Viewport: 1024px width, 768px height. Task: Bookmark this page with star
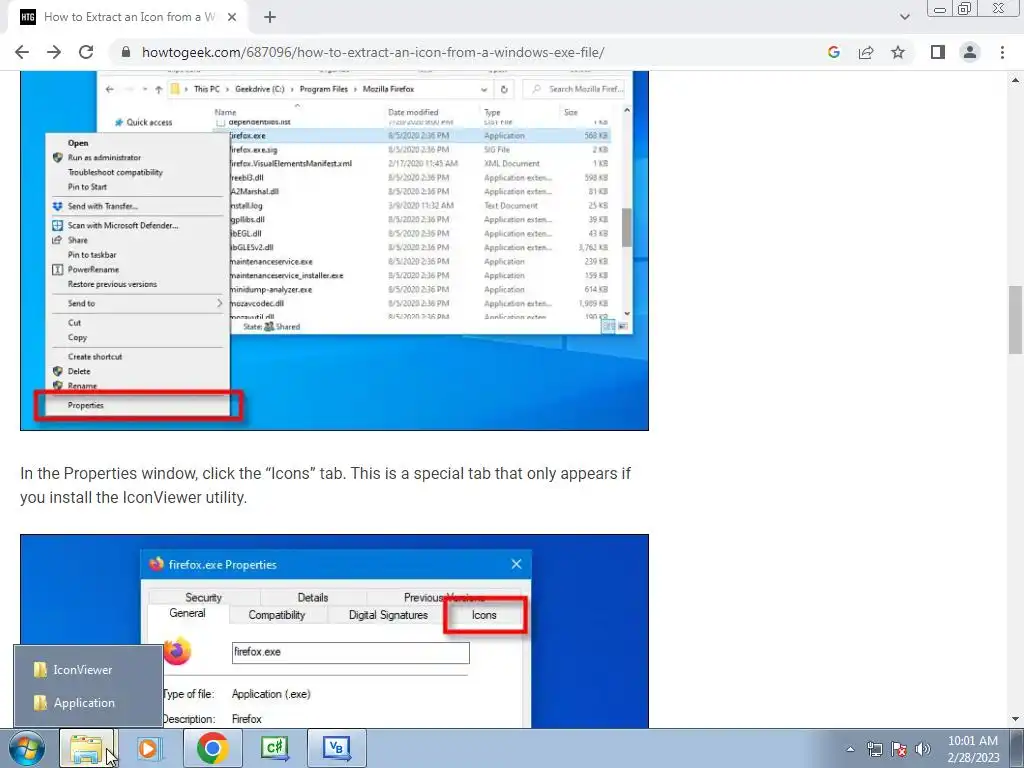(898, 52)
